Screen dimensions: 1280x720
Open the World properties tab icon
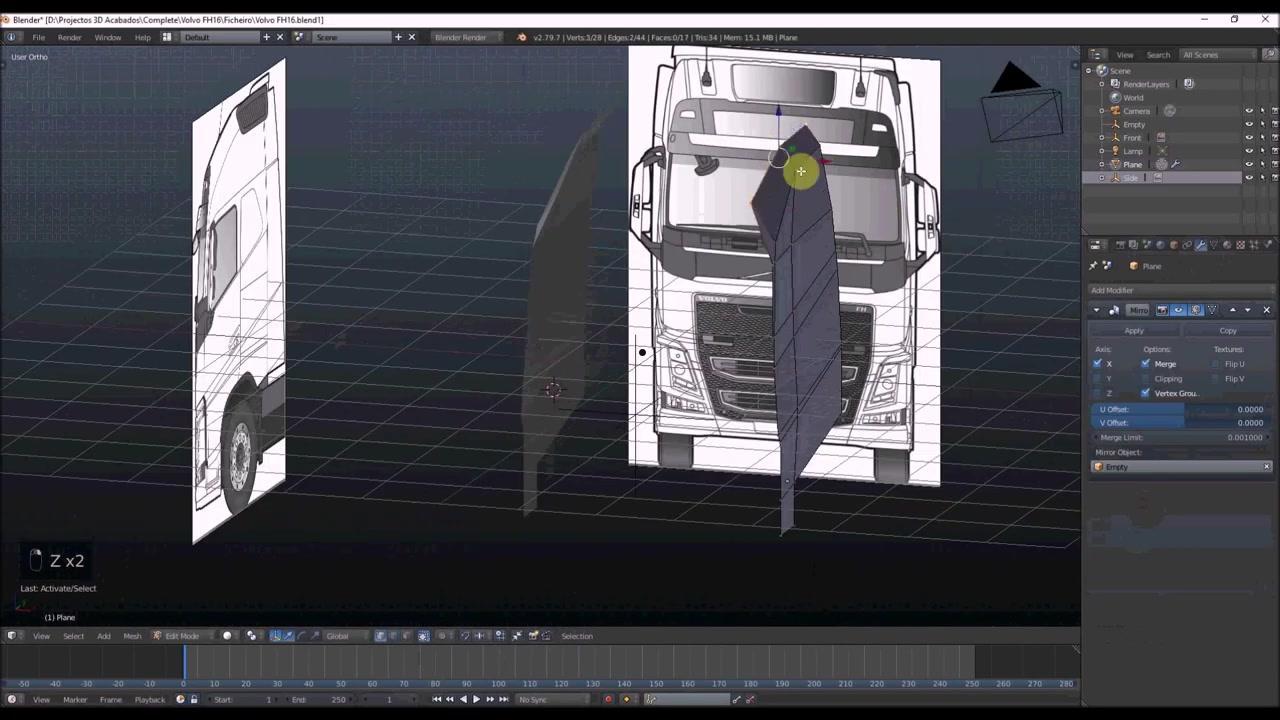1160,244
